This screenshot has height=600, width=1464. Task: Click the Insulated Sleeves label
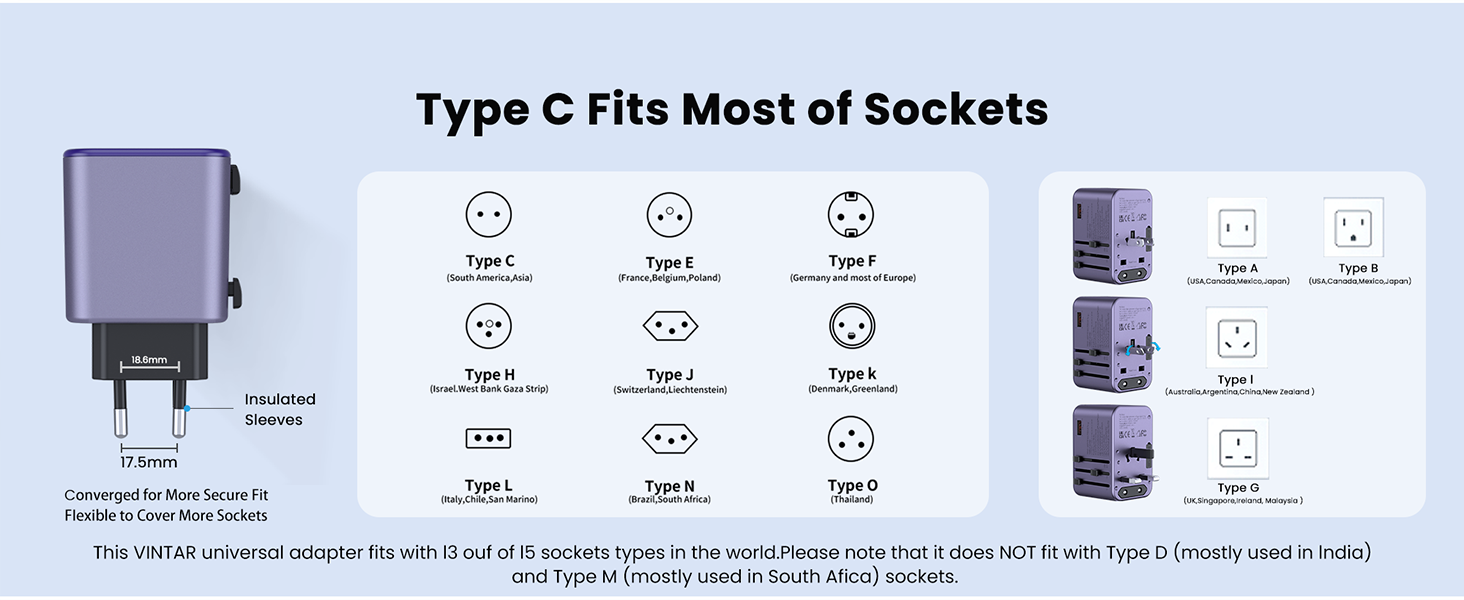(280, 409)
